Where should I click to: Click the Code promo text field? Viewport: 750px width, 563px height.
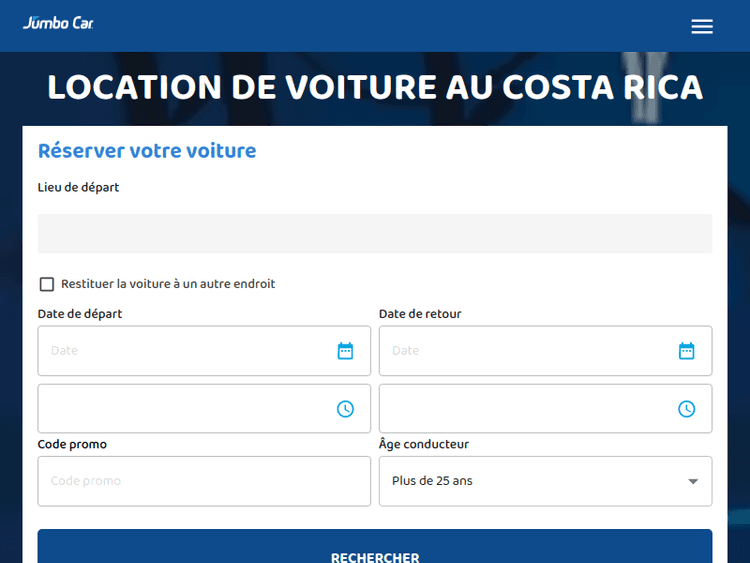pyautogui.click(x=204, y=481)
